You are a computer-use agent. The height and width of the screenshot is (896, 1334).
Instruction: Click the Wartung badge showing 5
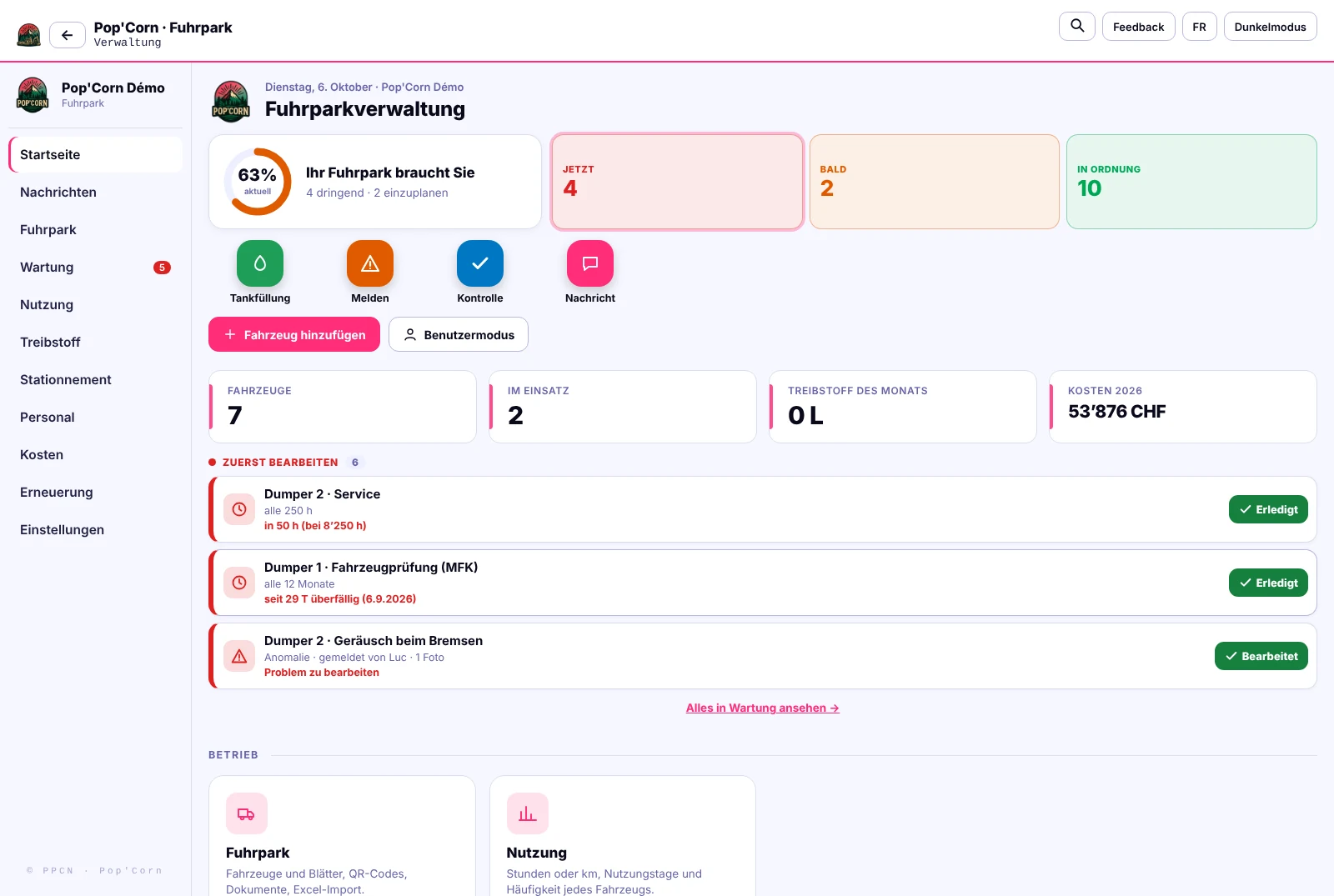coord(162,268)
